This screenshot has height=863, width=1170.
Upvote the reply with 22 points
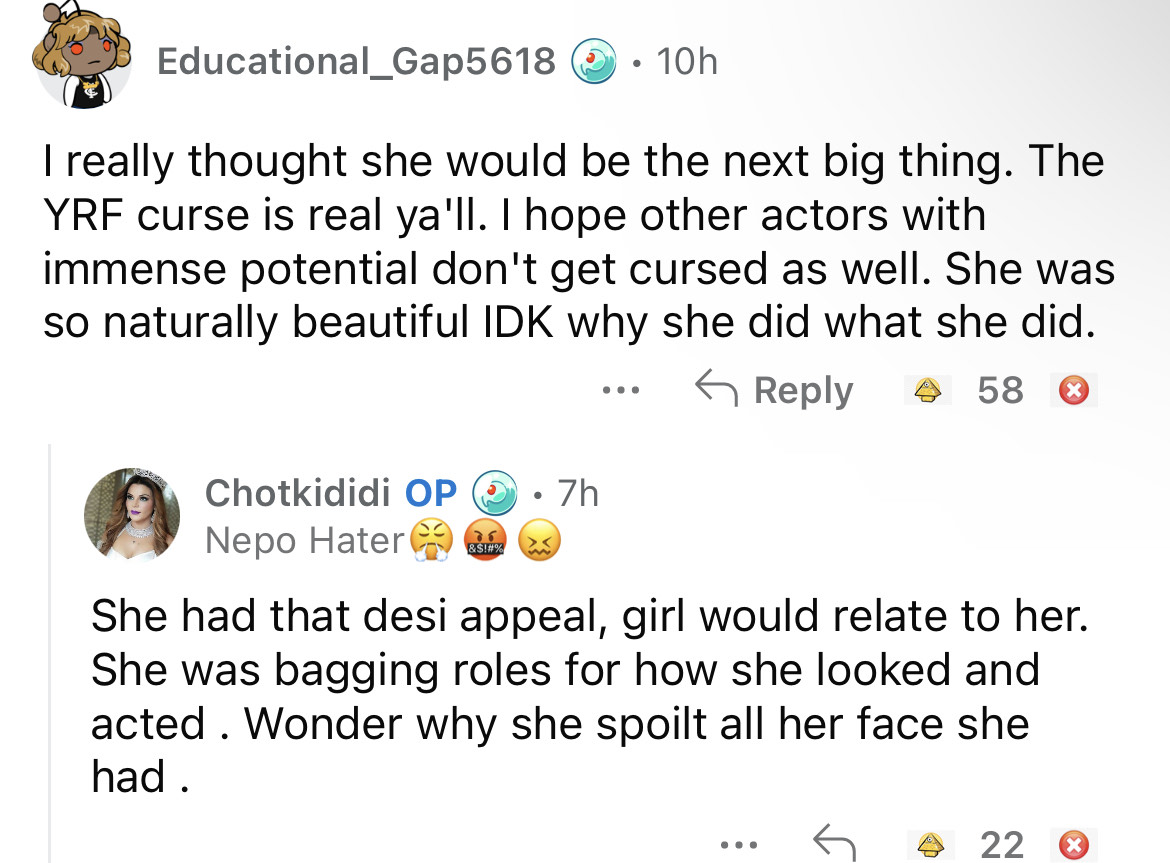[929, 845]
